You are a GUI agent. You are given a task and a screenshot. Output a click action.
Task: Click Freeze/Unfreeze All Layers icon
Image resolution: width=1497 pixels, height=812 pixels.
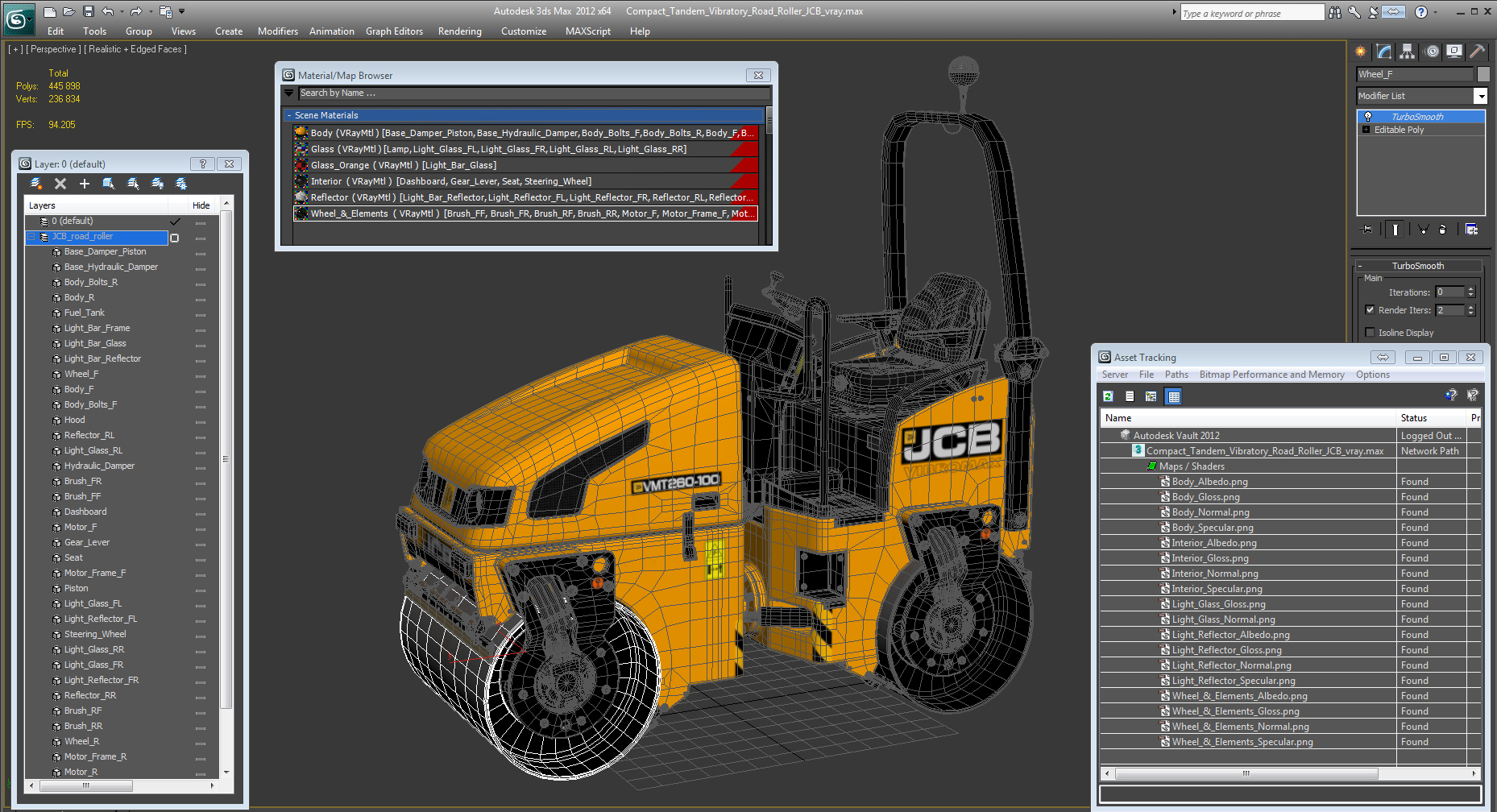181,184
